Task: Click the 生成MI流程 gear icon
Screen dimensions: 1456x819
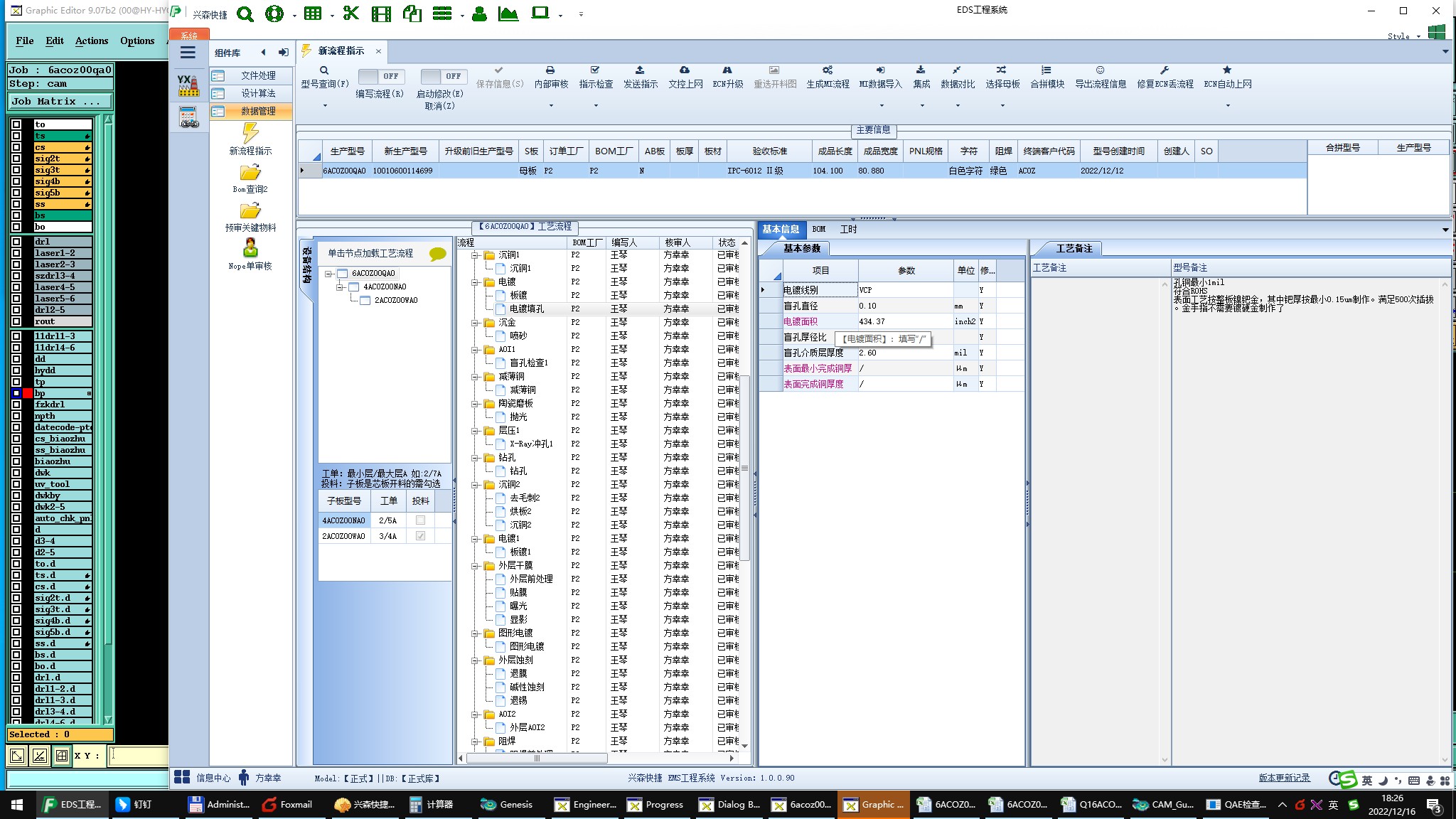Action: coord(828,70)
